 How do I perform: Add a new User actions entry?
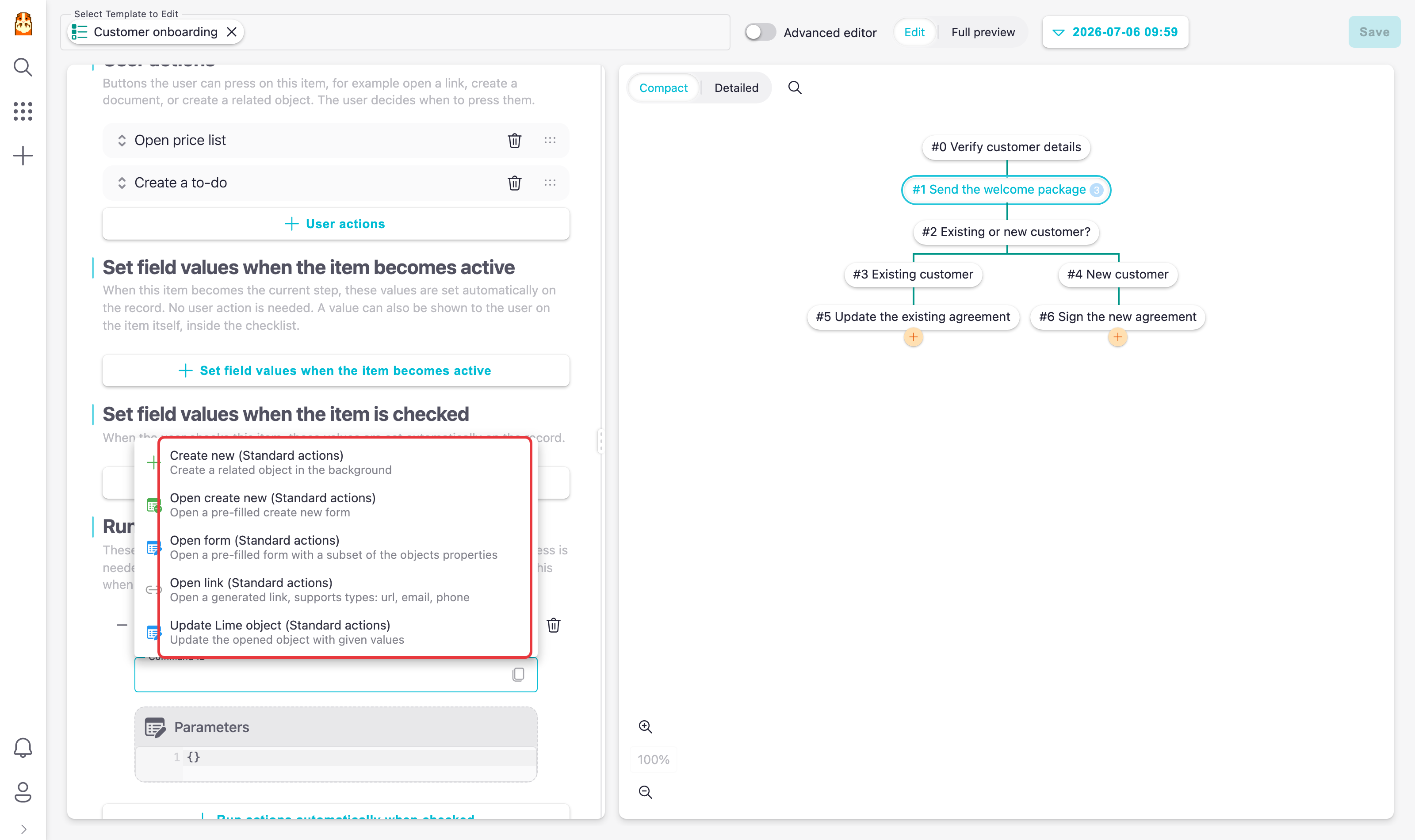336,224
